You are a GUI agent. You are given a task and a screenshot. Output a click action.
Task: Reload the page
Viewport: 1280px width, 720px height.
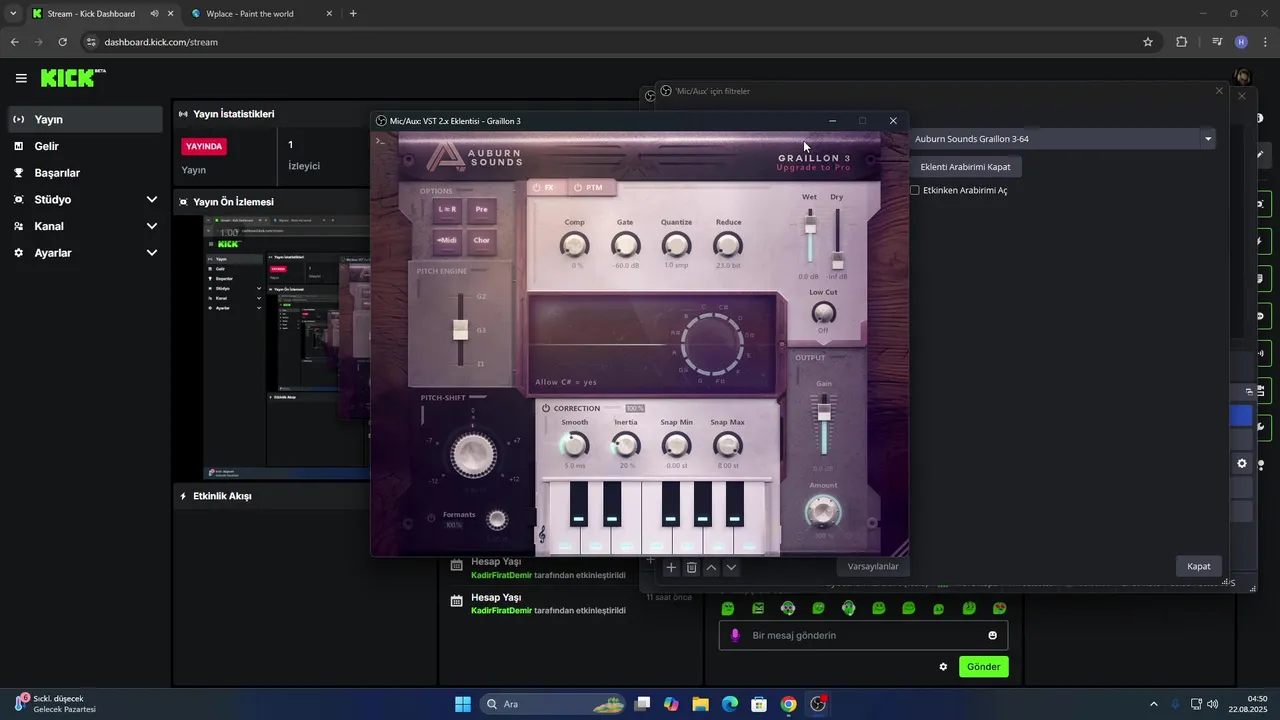pyautogui.click(x=62, y=42)
